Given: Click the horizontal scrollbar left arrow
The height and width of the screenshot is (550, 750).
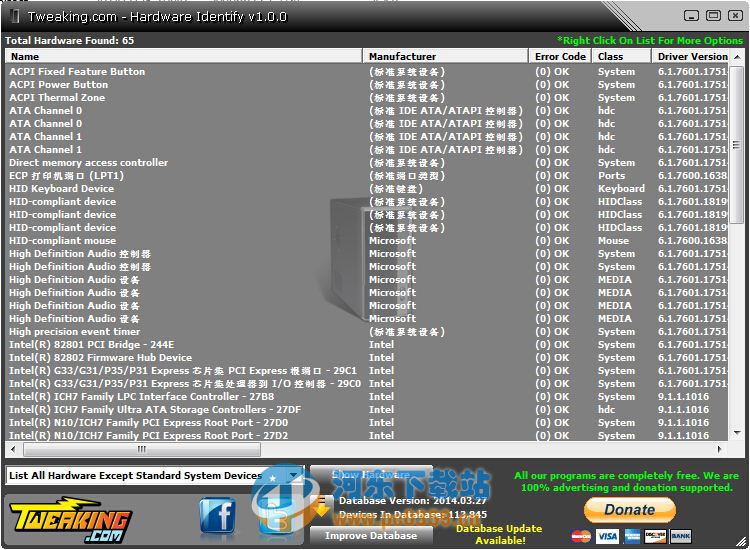Looking at the screenshot, I should 13,449.
